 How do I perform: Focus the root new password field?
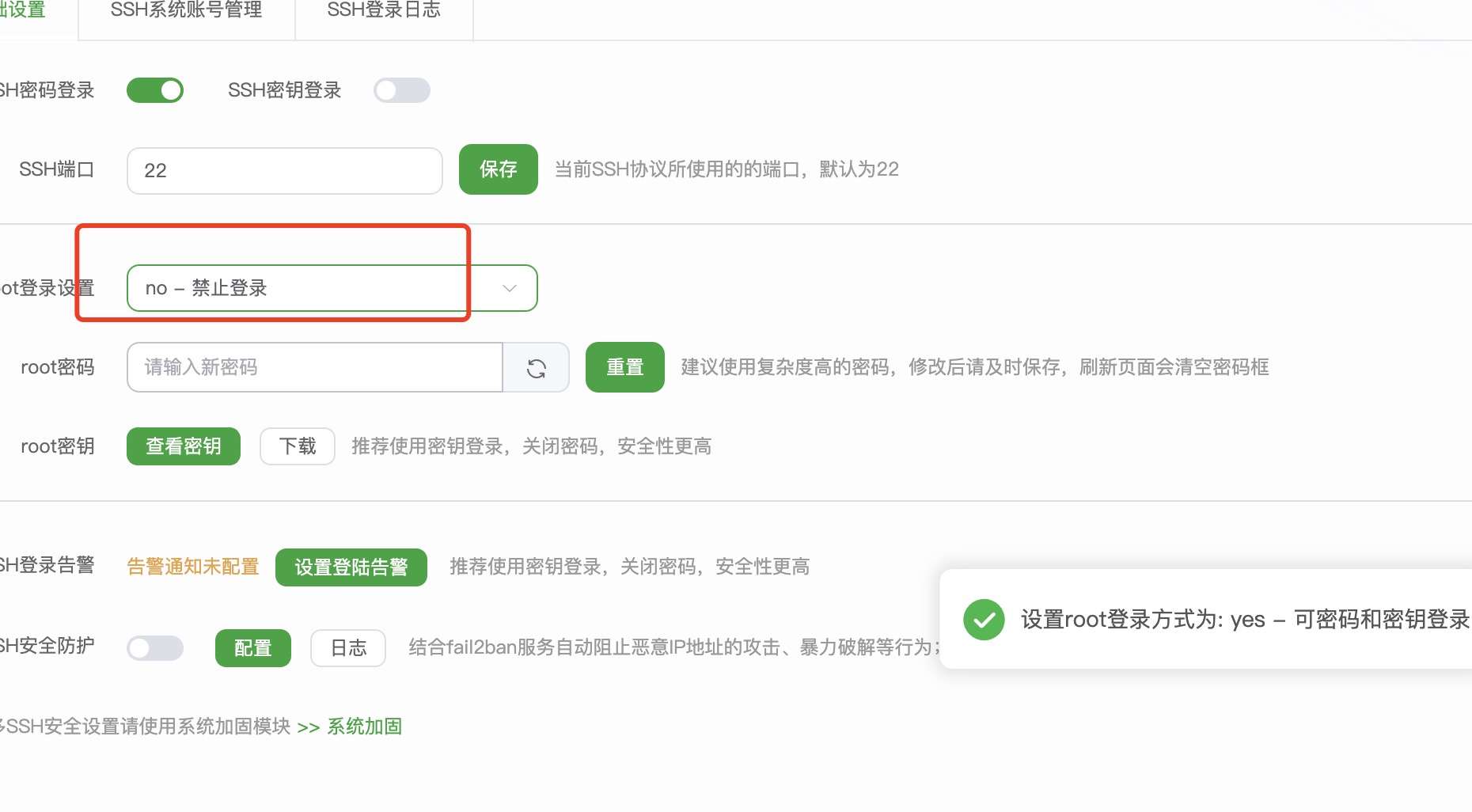tap(315, 367)
